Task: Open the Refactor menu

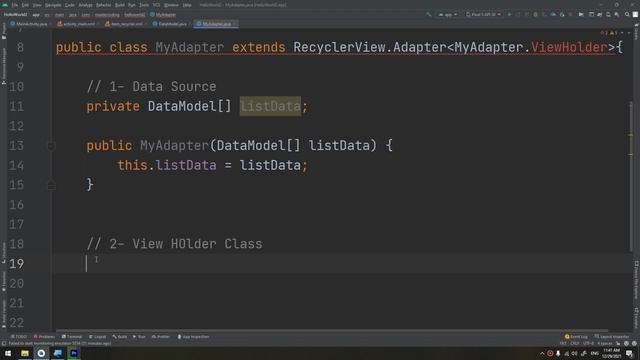Action: point(104,5)
